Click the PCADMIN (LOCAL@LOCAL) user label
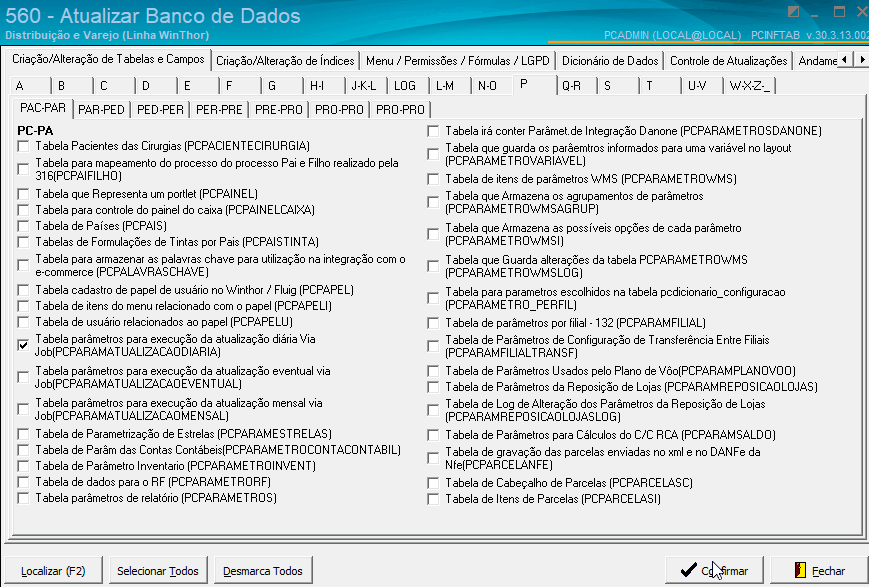This screenshot has height=587, width=869. click(672, 35)
